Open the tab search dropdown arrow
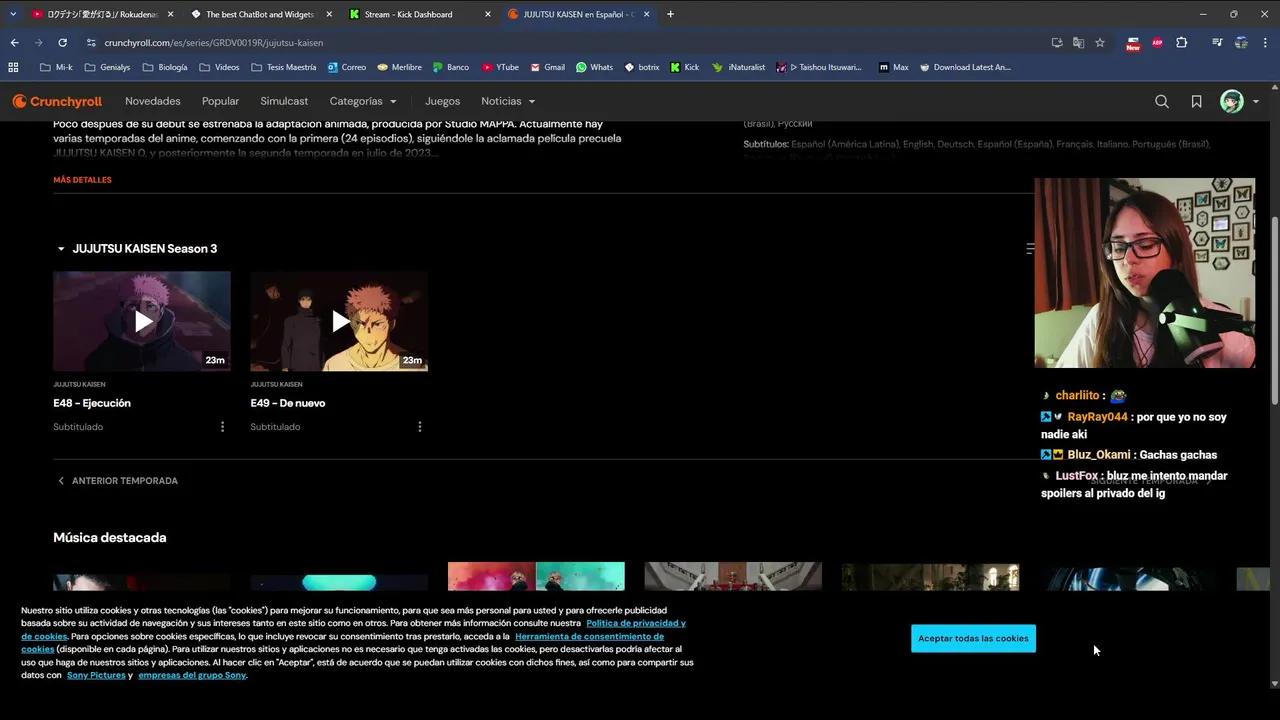This screenshot has height=720, width=1280. tap(13, 14)
